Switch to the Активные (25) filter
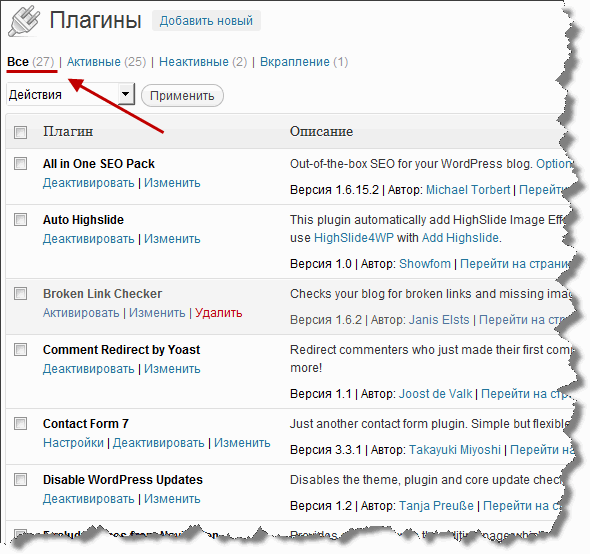 [106, 62]
